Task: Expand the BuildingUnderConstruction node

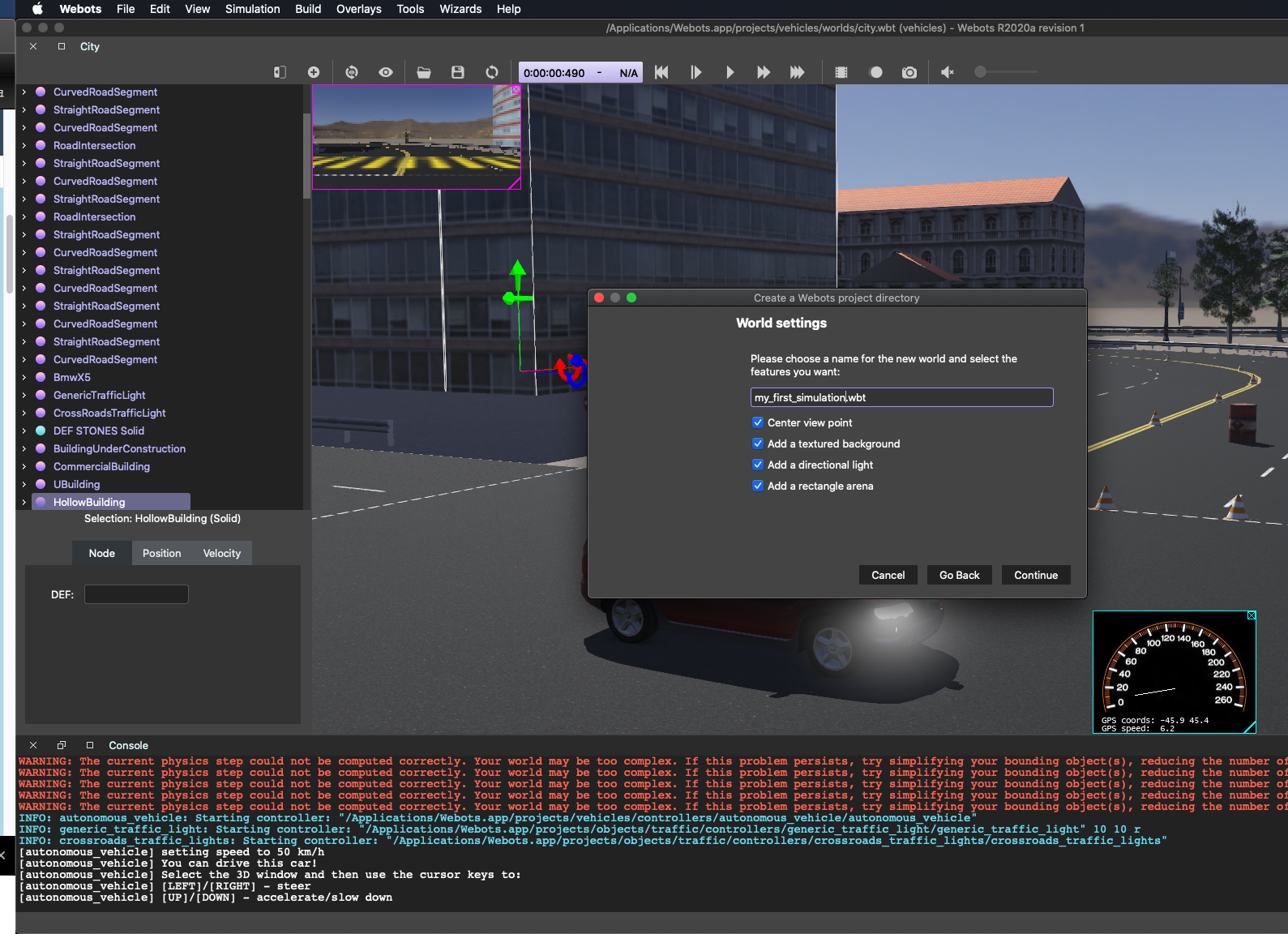Action: (x=24, y=448)
